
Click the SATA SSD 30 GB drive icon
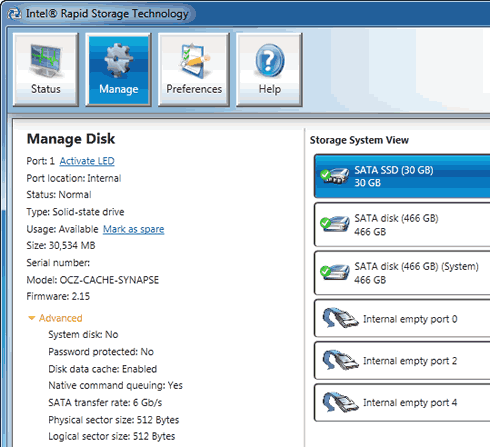click(334, 176)
